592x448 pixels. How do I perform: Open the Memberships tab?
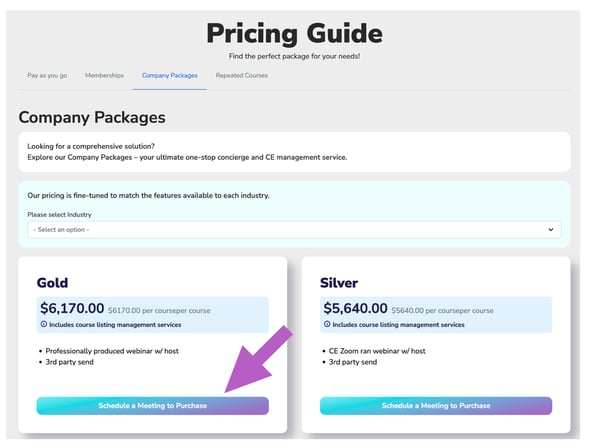pos(104,75)
